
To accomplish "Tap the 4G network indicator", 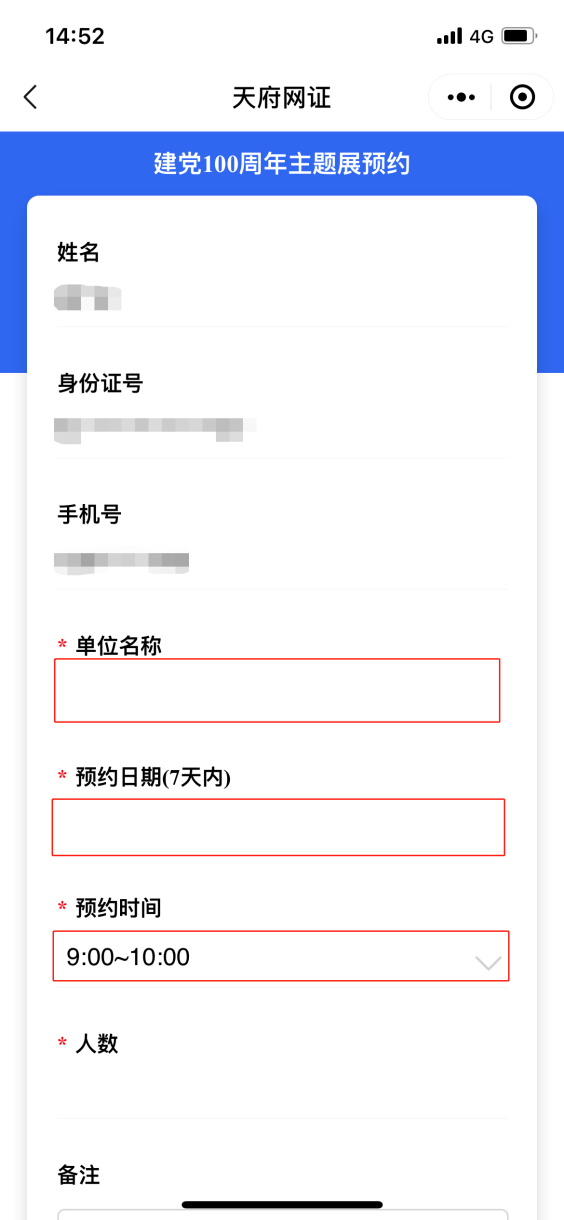I will (481, 36).
